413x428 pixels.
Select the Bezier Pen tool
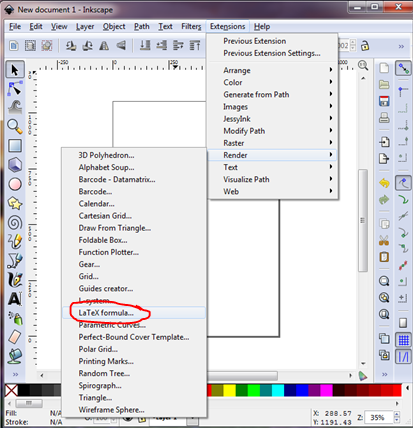[15, 260]
